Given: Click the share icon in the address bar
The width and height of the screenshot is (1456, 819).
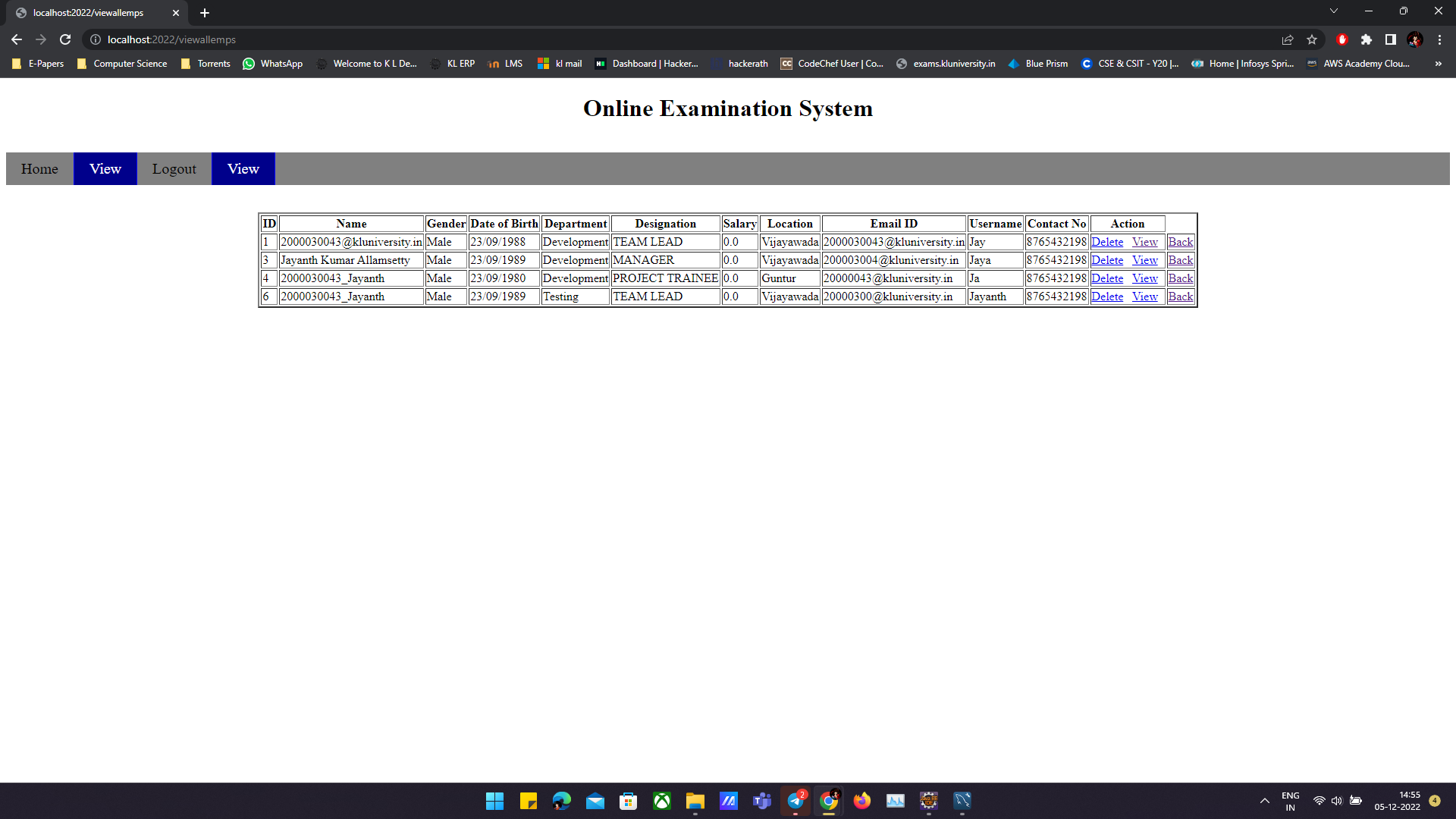Looking at the screenshot, I should [x=1288, y=39].
